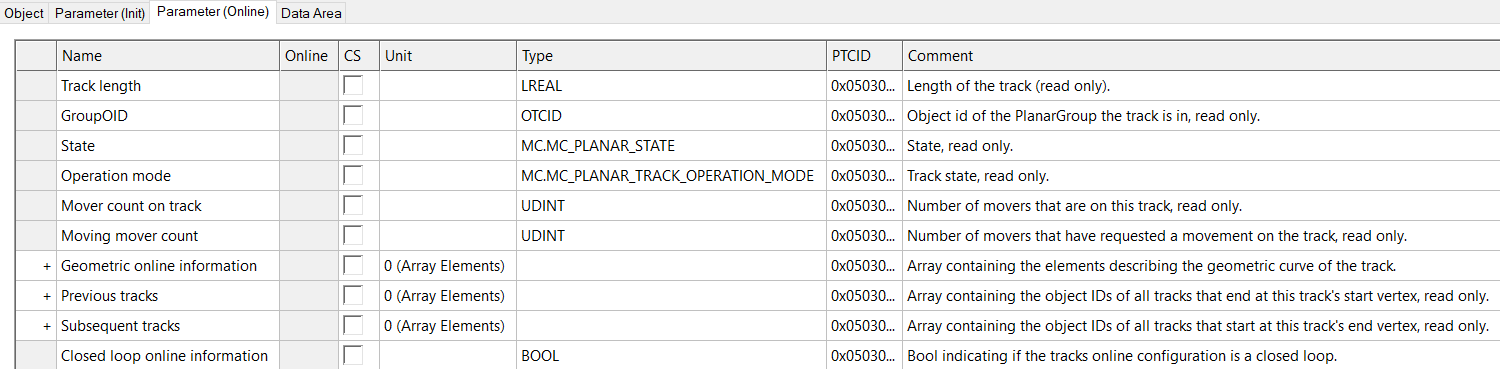This screenshot has height=369, width=1500.
Task: Click the PTCID column header
Action: pos(864,56)
